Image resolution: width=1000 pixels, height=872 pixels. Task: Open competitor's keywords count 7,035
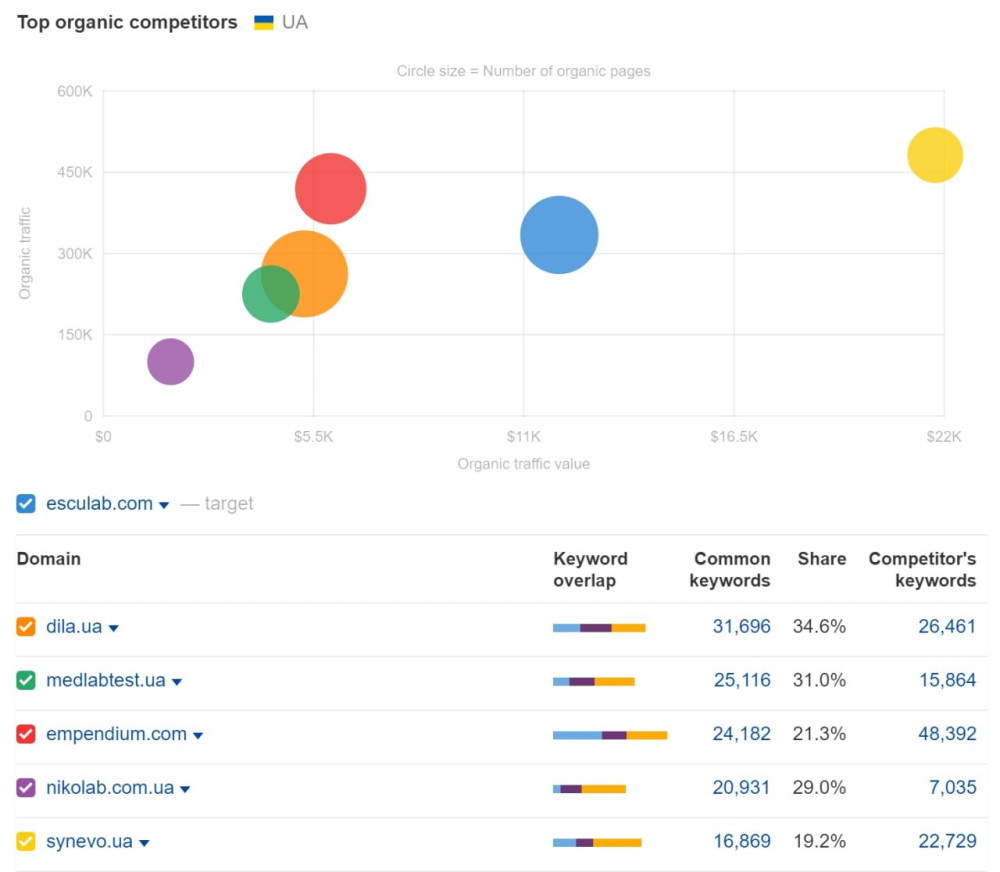click(953, 787)
